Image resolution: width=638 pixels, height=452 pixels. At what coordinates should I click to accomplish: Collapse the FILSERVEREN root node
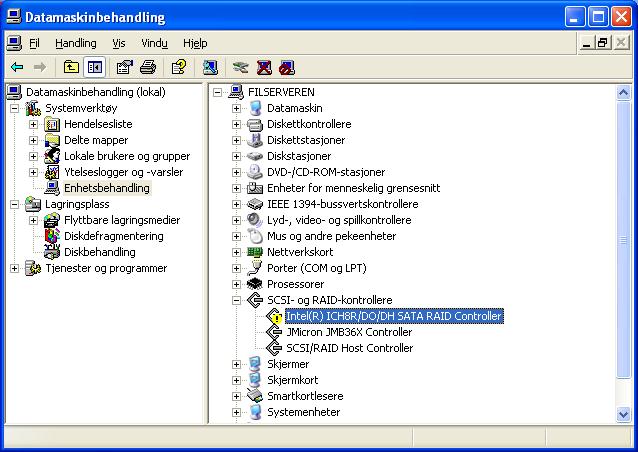(217, 92)
